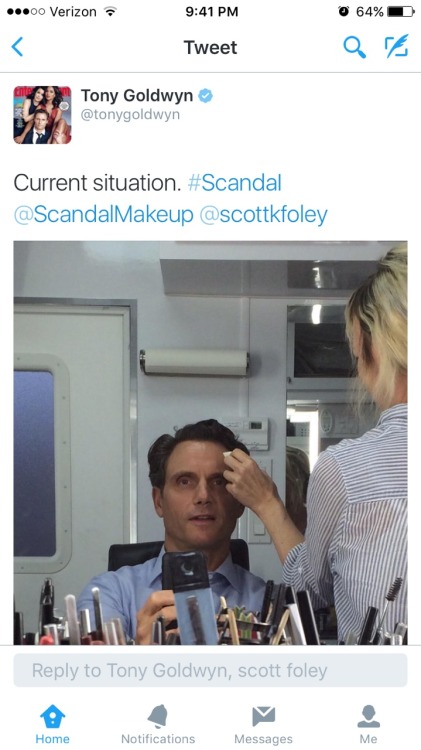Tap the Reply to Tony Goldwyn field
Image resolution: width=421 pixels, height=750 pixels.
pos(210,671)
